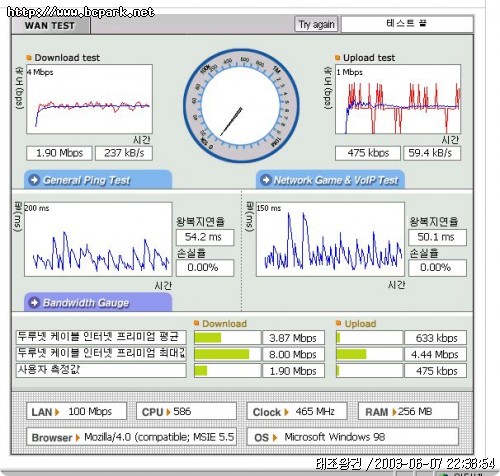
Task: Click the orange arrow after the OS label
Action: click(x=275, y=437)
